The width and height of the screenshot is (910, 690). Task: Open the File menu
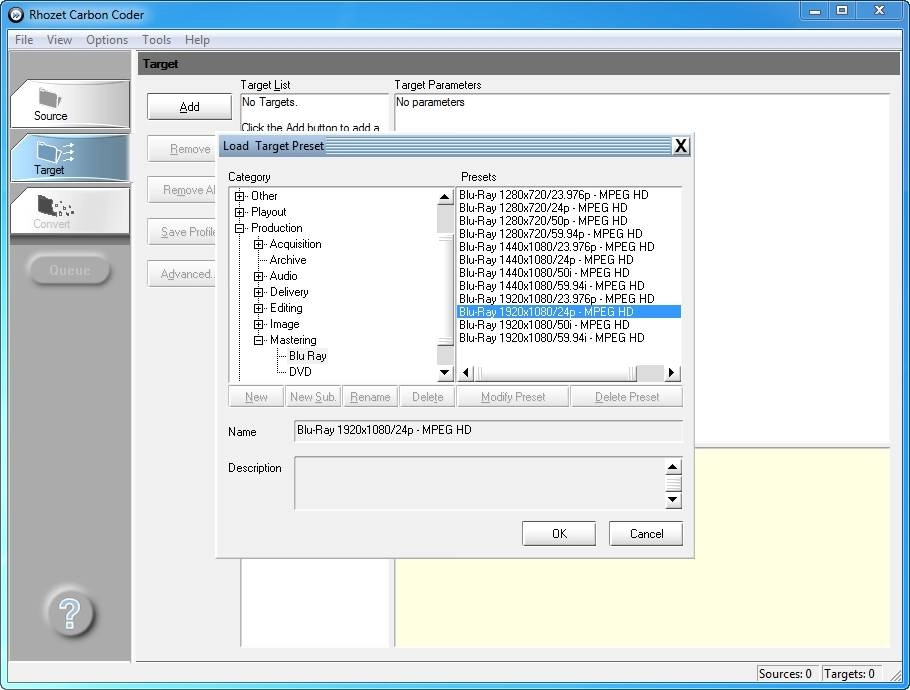pyautogui.click(x=24, y=39)
